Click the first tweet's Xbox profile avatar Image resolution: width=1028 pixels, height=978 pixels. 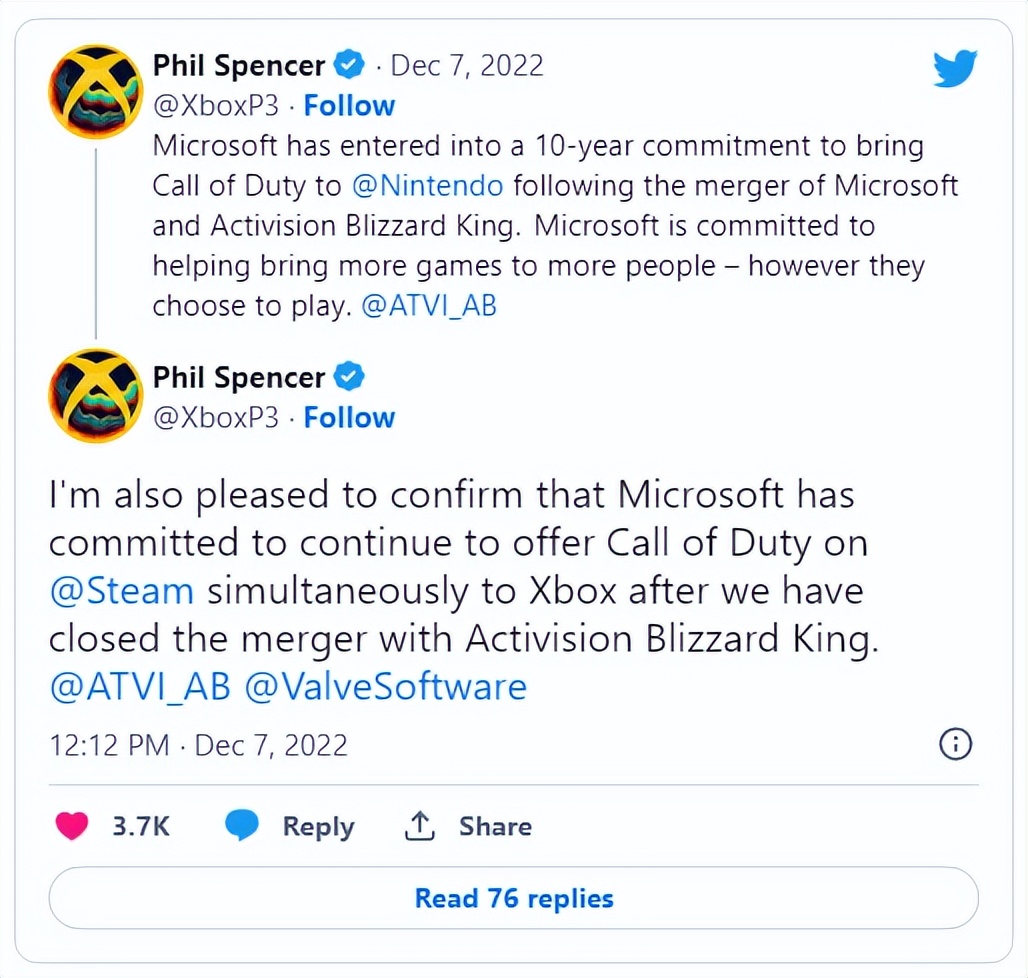(96, 91)
